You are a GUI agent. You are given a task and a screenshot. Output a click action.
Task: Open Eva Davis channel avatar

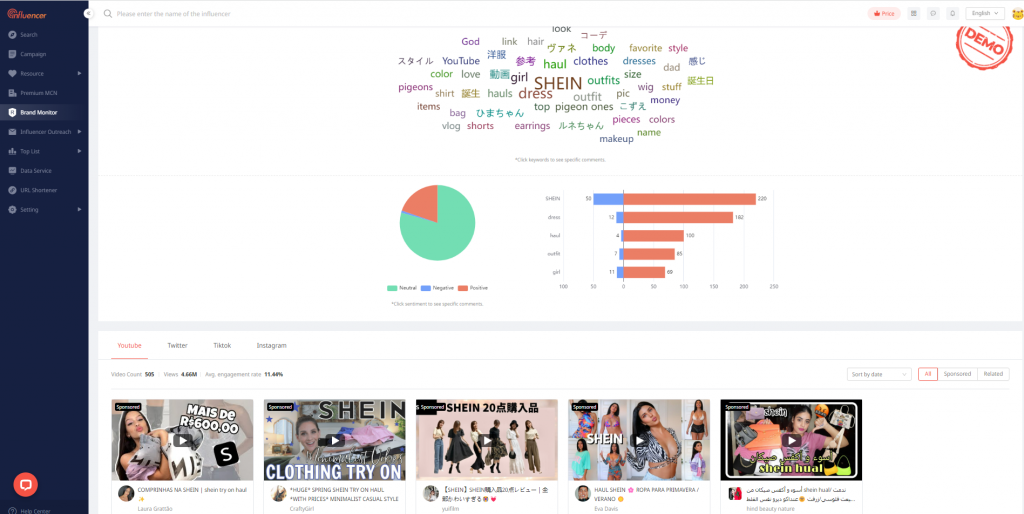583,493
